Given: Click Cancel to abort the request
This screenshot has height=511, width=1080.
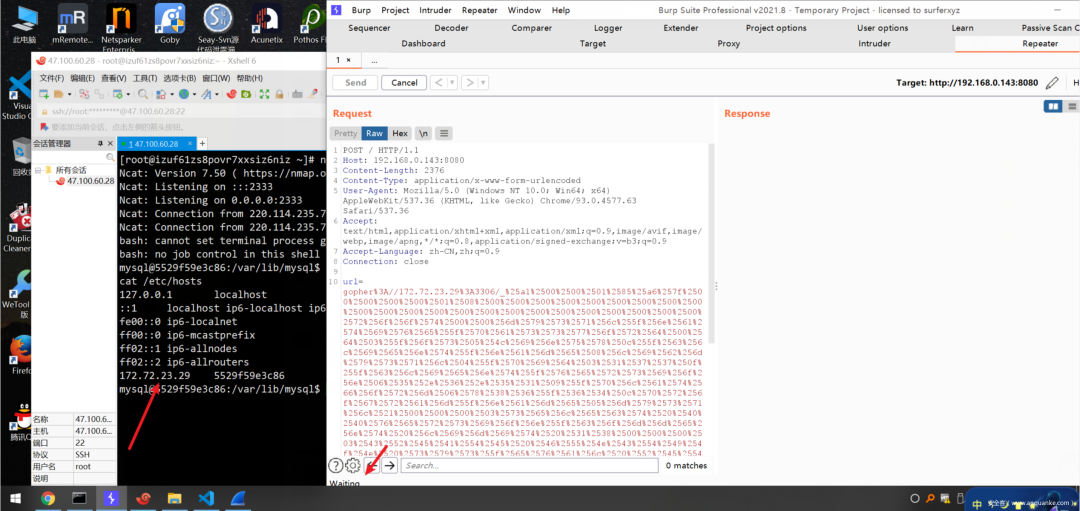Looking at the screenshot, I should (x=404, y=83).
